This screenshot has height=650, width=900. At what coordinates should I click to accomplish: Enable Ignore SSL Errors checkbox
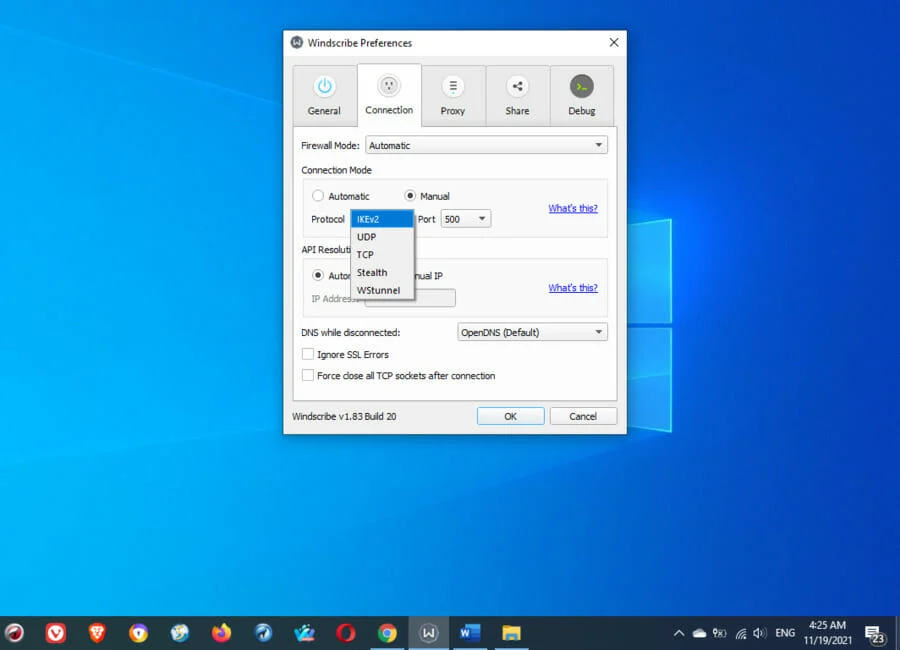point(308,354)
